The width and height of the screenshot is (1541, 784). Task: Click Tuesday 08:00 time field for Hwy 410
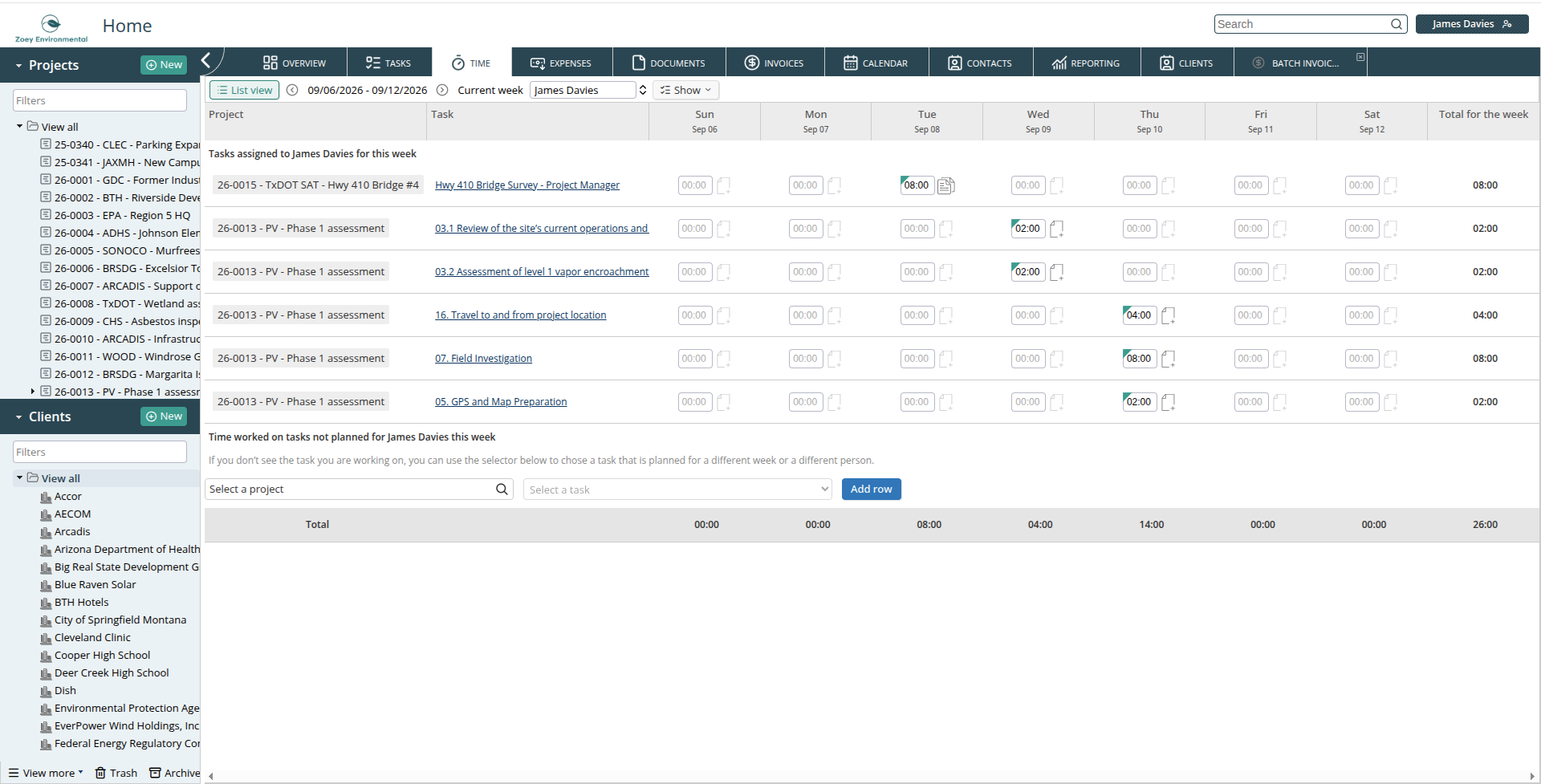click(917, 185)
